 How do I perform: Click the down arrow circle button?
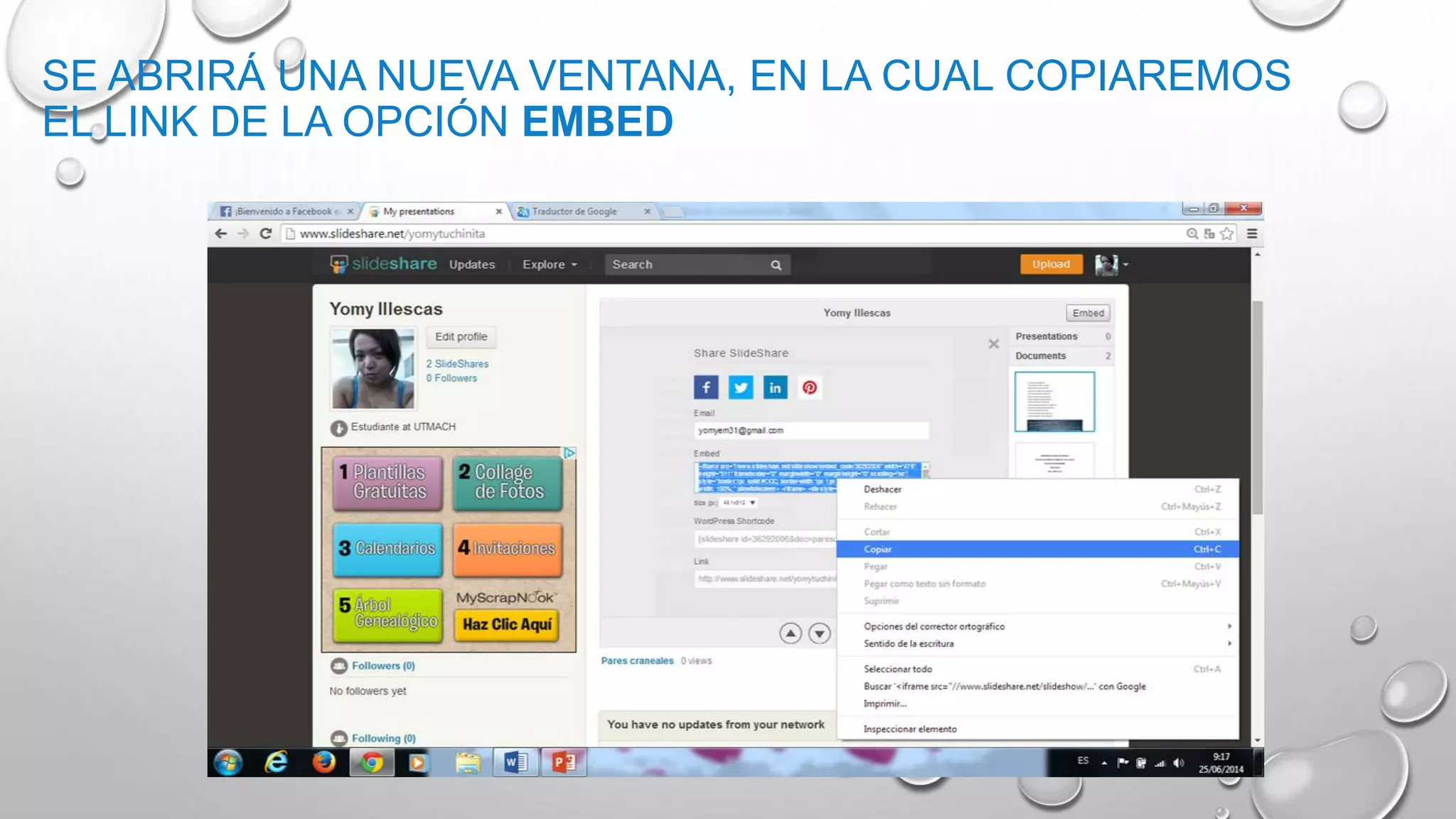[820, 633]
